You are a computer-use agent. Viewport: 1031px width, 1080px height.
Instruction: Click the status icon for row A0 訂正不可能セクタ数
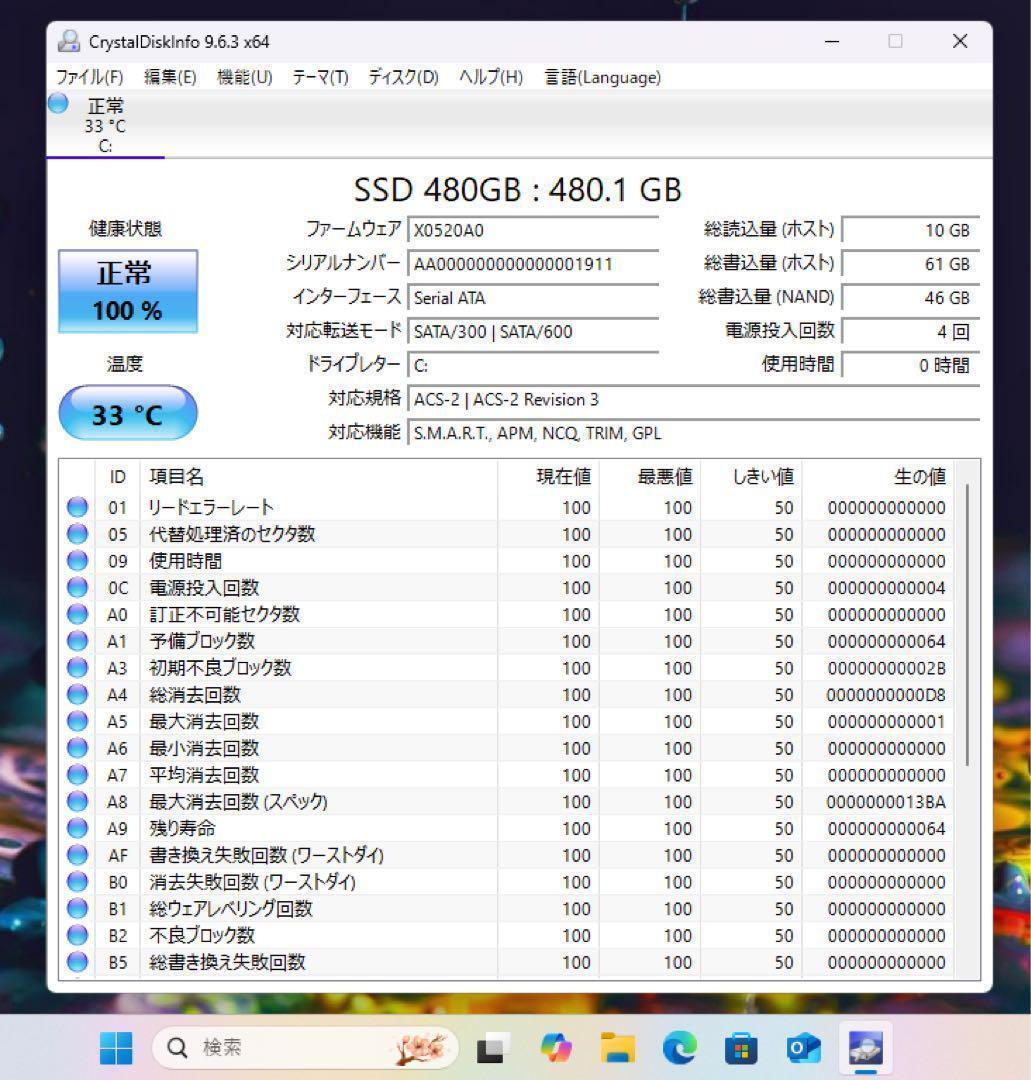click(77, 614)
